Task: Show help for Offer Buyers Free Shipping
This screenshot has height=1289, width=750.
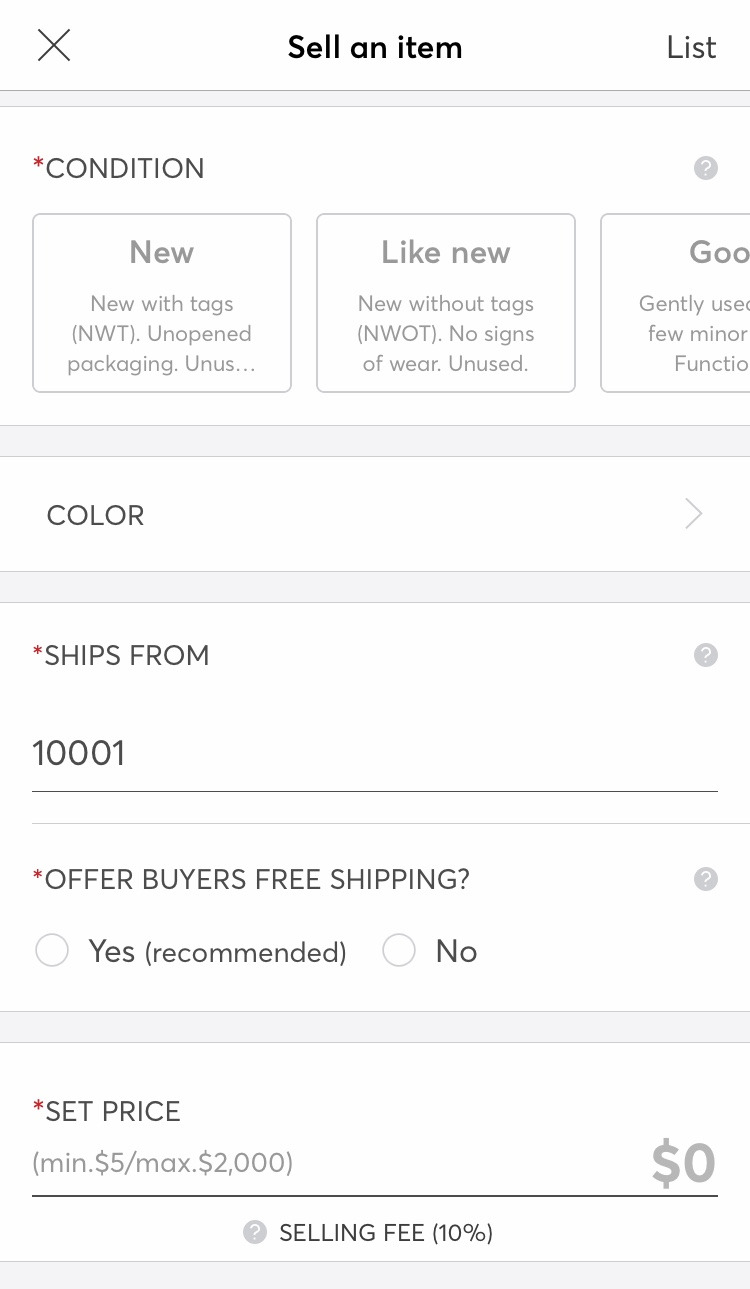Action: pyautogui.click(x=705, y=879)
